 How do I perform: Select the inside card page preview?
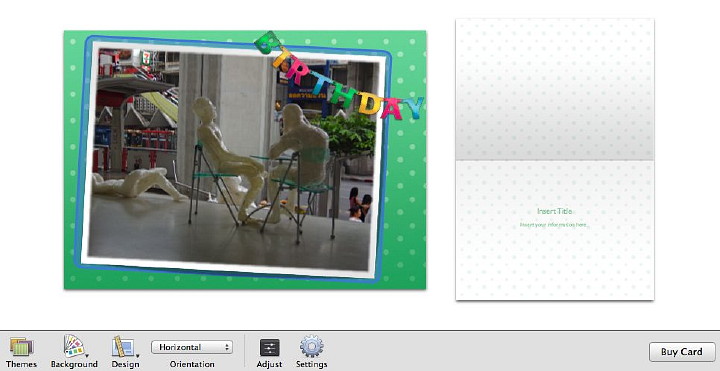[555, 160]
